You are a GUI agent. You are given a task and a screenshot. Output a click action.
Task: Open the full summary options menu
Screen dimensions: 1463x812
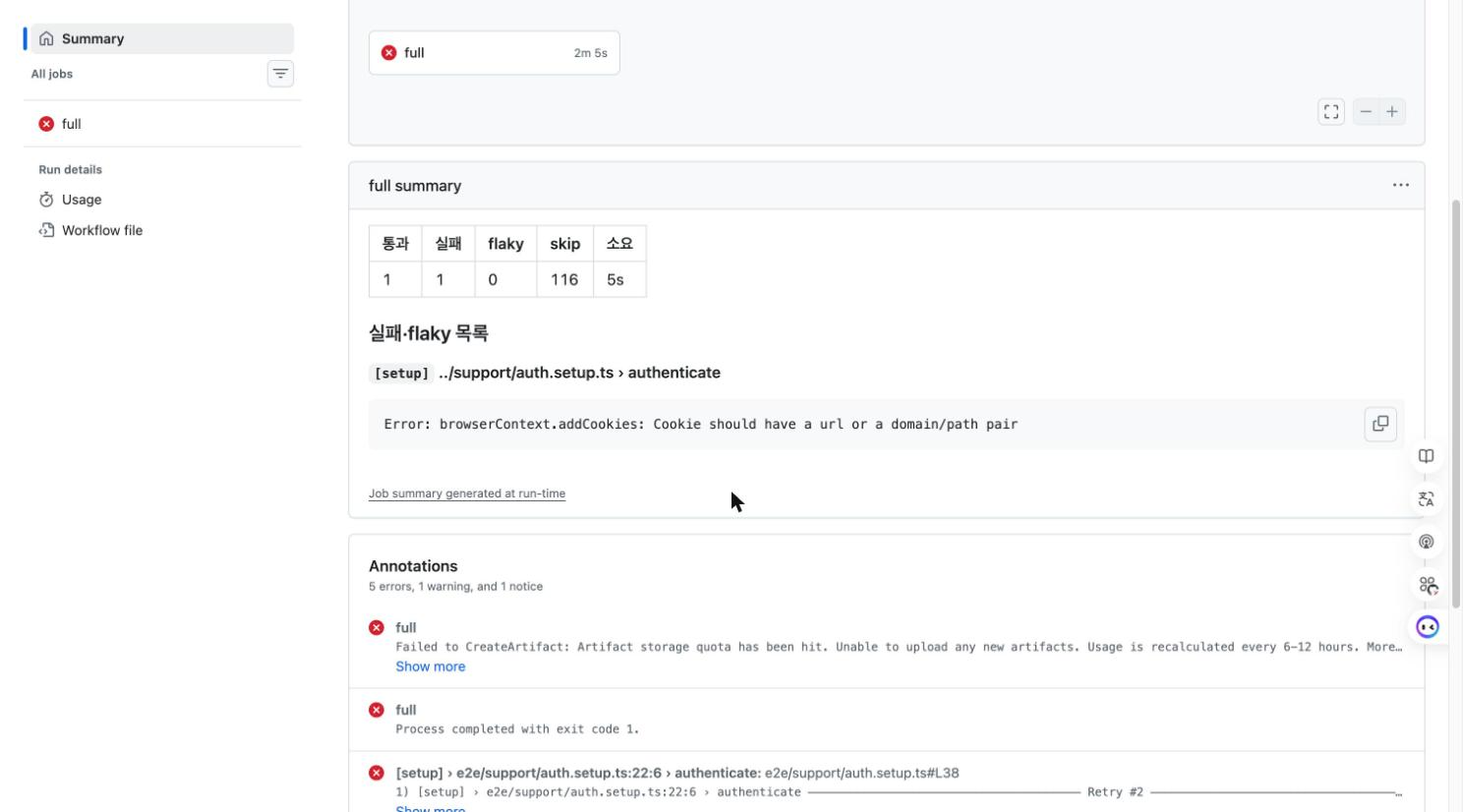(1401, 185)
